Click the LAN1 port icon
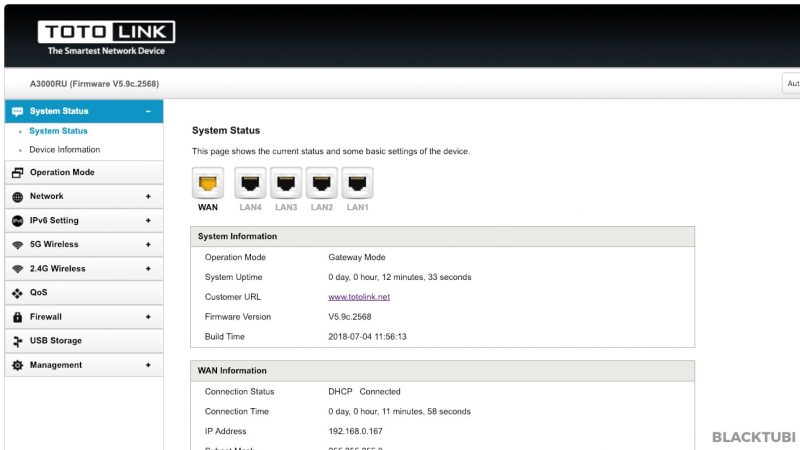The image size is (800, 450). pyautogui.click(x=357, y=183)
